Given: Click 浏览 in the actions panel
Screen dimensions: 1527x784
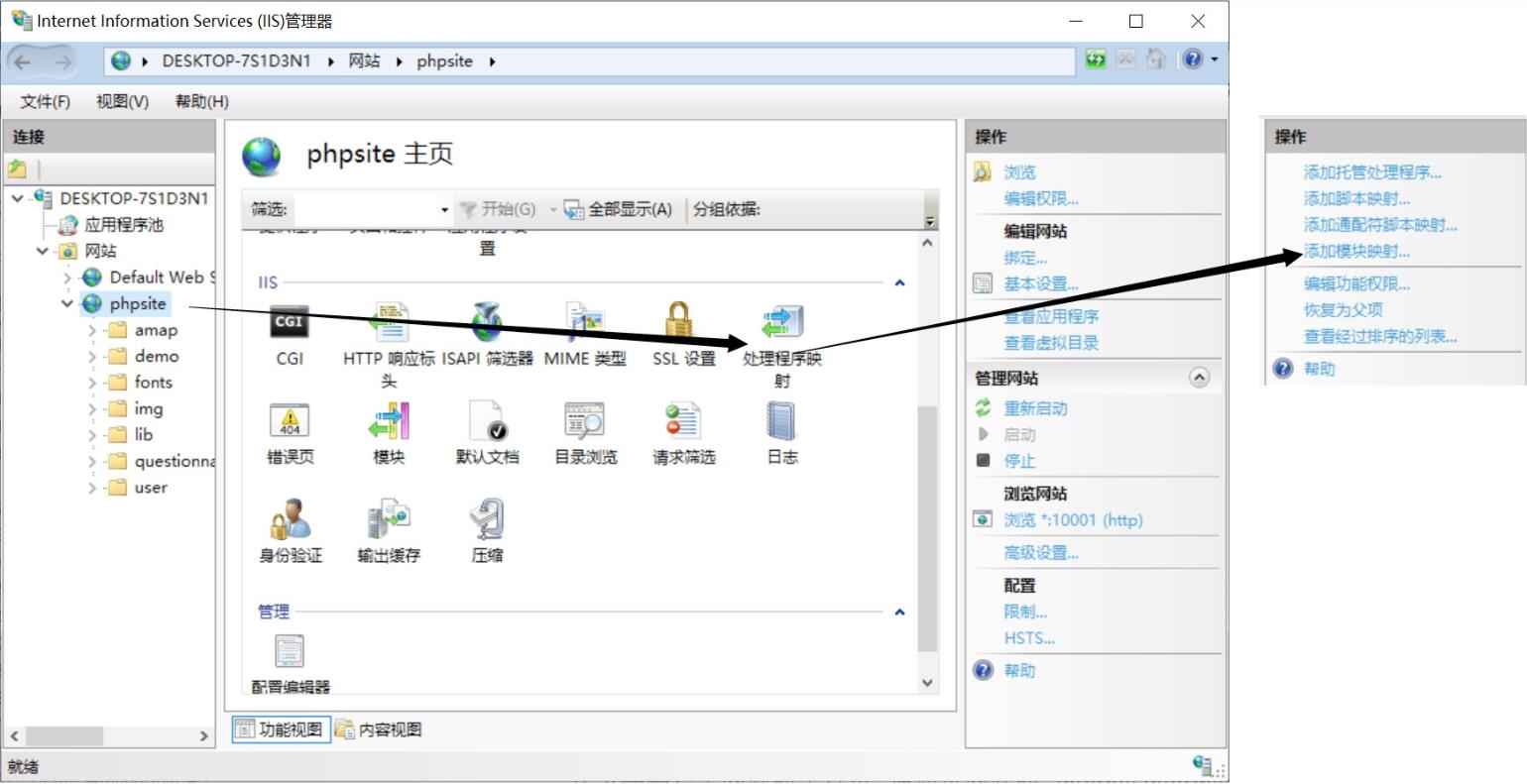Looking at the screenshot, I should 1019,172.
